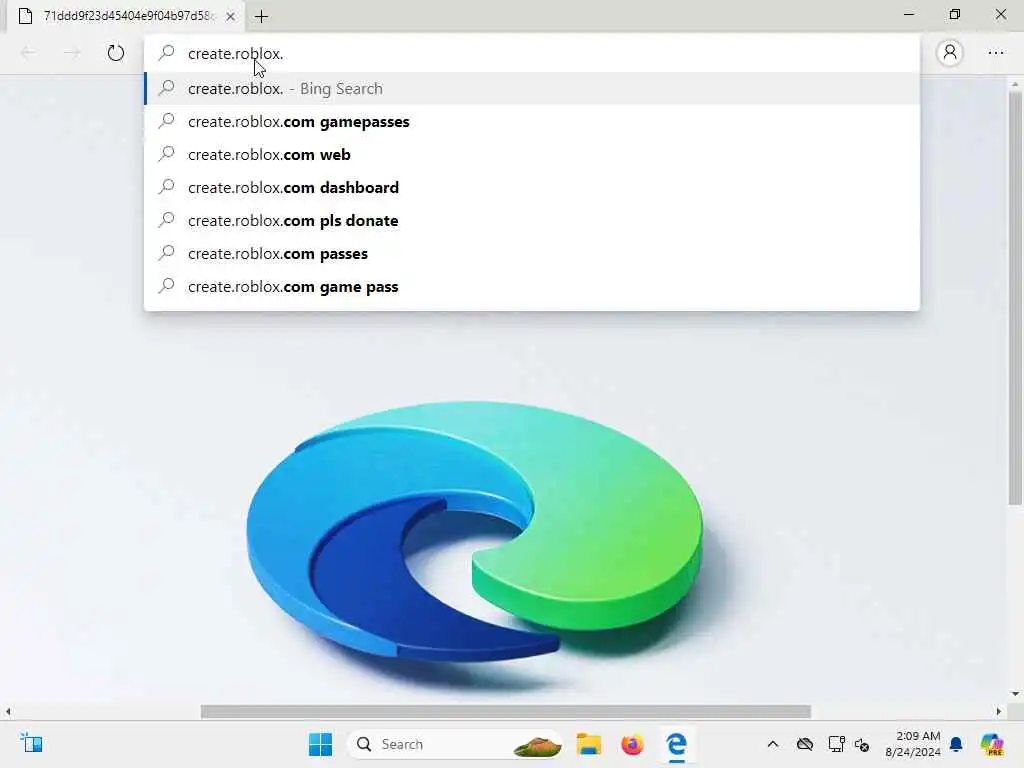This screenshot has height=768, width=1024.
Task: Click the scroll right arrow of horizontal scrollbar
Action: [999, 711]
